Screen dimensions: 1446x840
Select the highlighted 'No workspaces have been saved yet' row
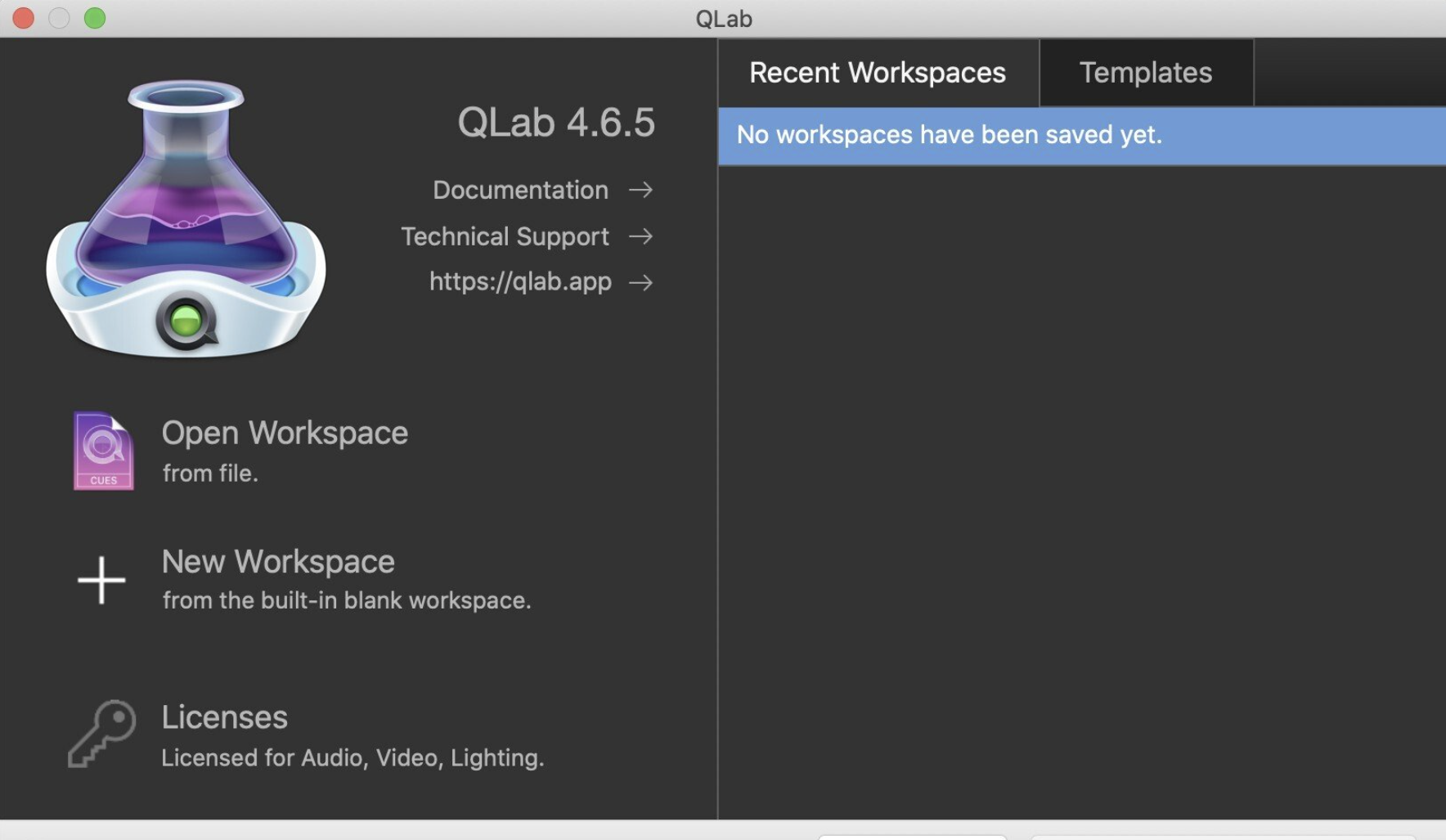coord(1080,136)
